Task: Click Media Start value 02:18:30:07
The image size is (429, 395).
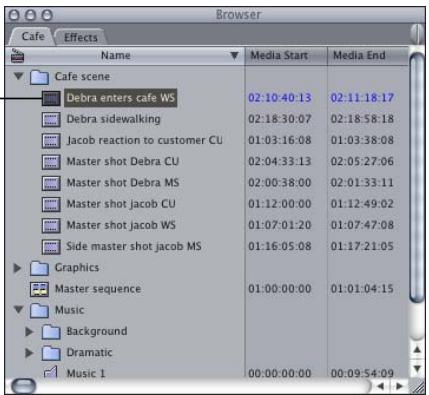Action: 280,119
